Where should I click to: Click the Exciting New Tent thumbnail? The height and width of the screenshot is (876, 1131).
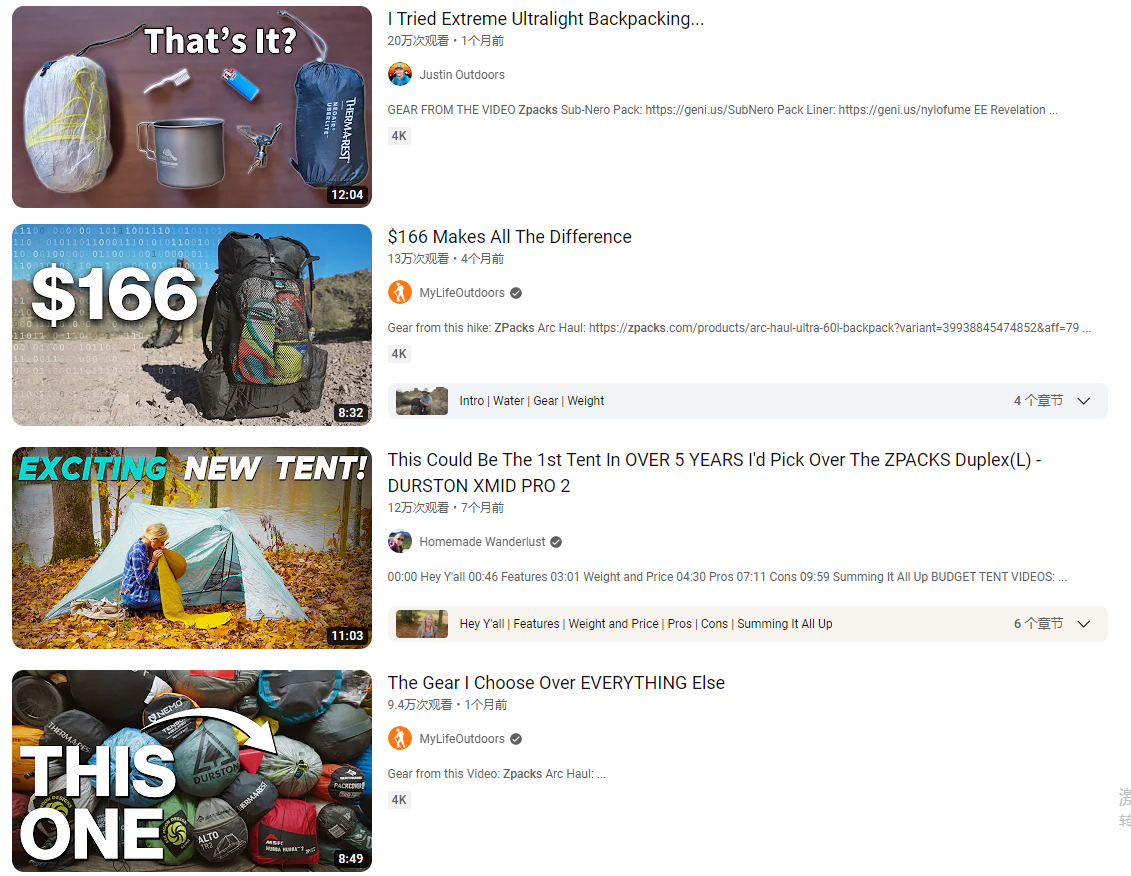(x=192, y=548)
